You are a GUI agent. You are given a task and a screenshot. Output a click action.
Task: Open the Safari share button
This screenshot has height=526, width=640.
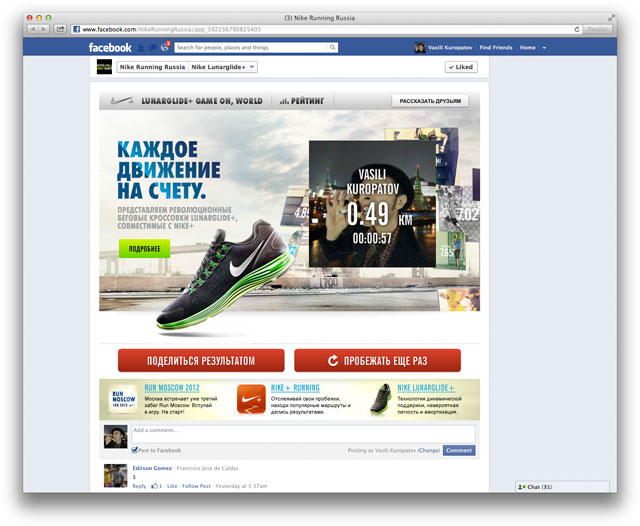pyautogui.click(x=60, y=29)
